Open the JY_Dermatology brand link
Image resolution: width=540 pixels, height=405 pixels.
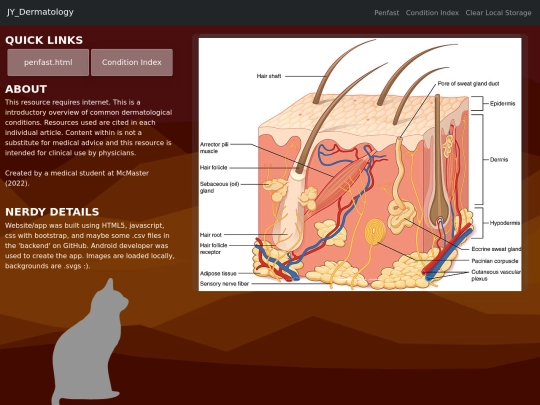[x=40, y=12]
